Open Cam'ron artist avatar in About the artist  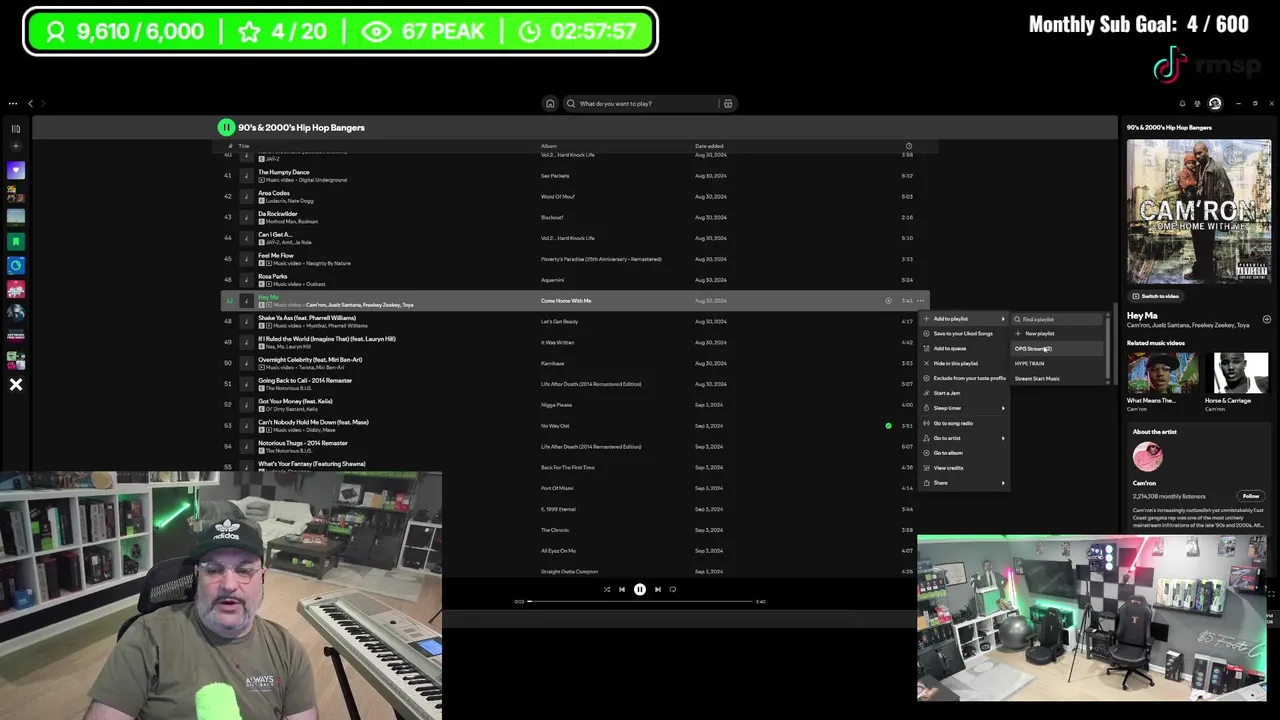coord(1147,457)
